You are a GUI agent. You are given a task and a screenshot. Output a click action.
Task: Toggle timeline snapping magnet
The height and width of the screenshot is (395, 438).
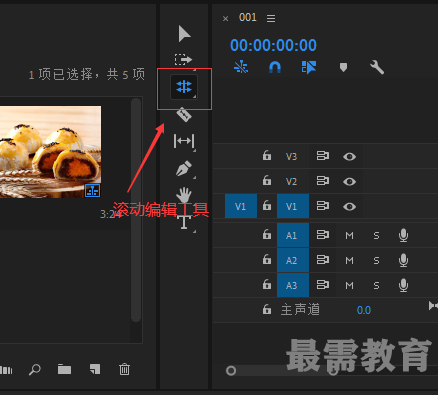coord(275,67)
